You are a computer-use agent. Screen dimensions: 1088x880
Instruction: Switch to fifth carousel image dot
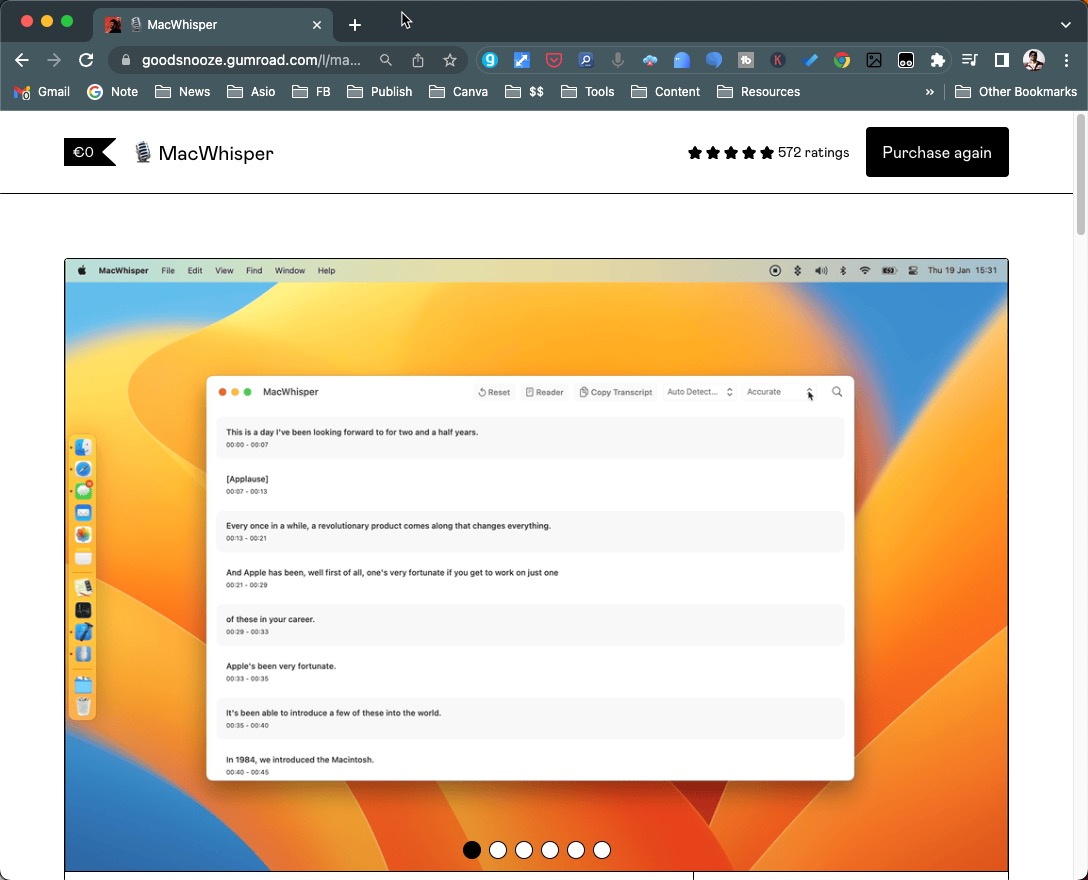pos(576,849)
